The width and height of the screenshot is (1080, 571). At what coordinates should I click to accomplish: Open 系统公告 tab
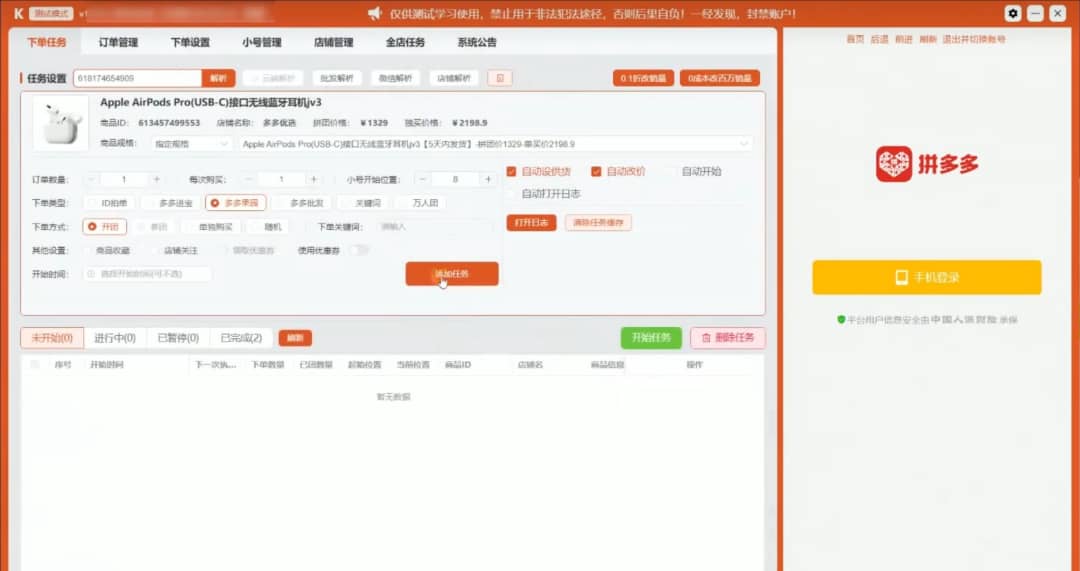tap(477, 42)
